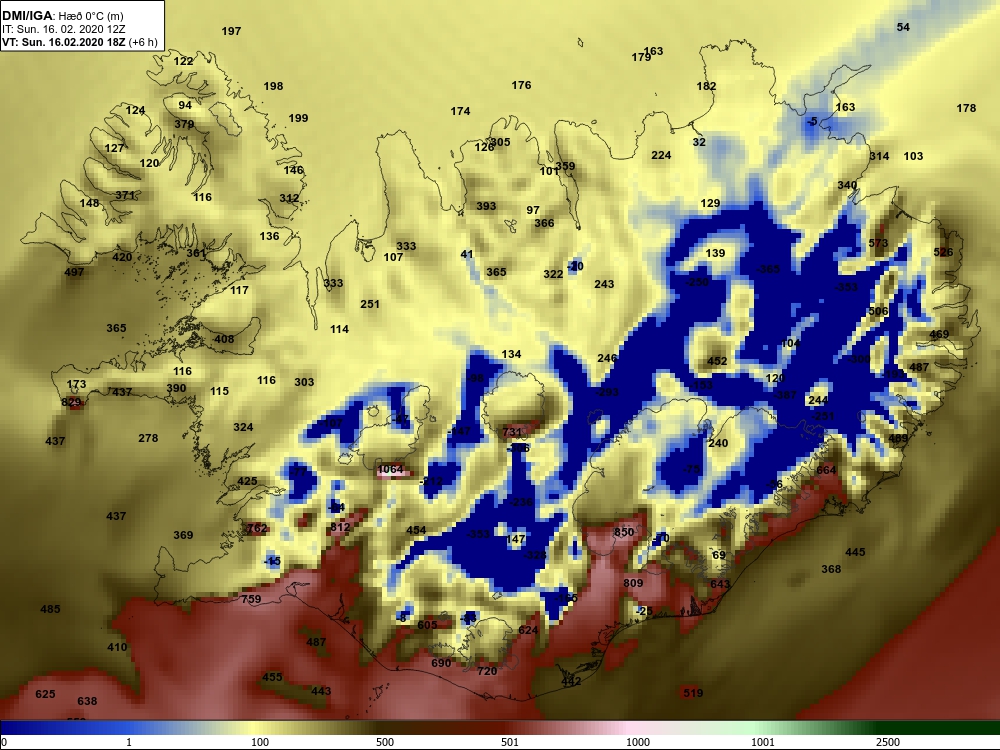Click the 173 value label
1000x750 pixels.
(x=77, y=385)
